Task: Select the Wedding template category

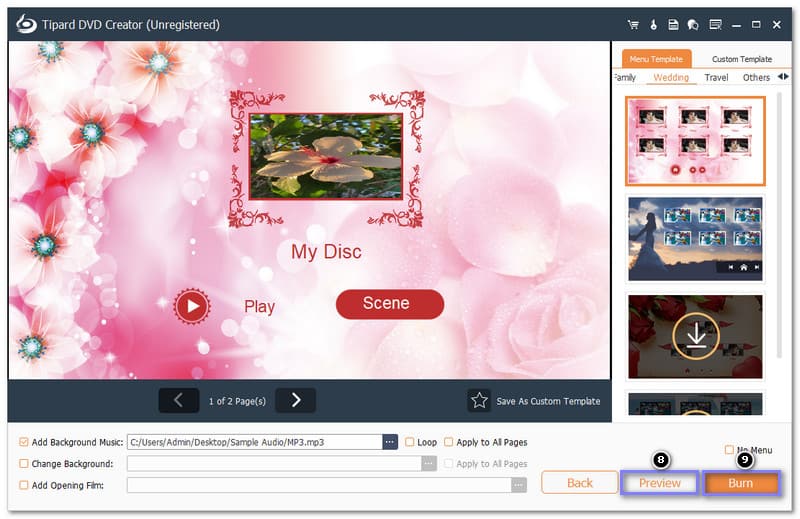Action: (x=671, y=78)
